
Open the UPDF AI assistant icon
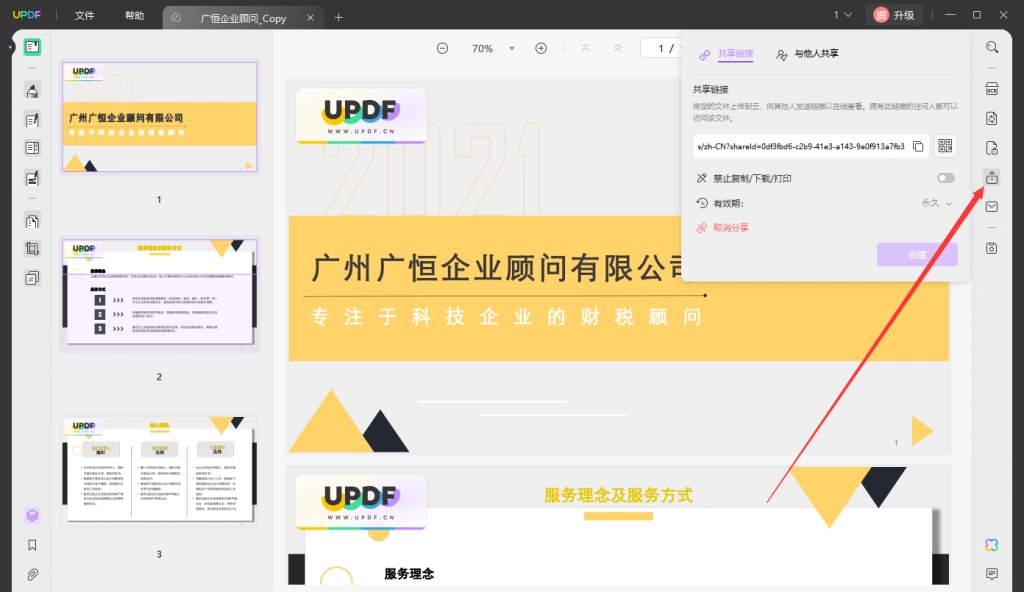(992, 545)
